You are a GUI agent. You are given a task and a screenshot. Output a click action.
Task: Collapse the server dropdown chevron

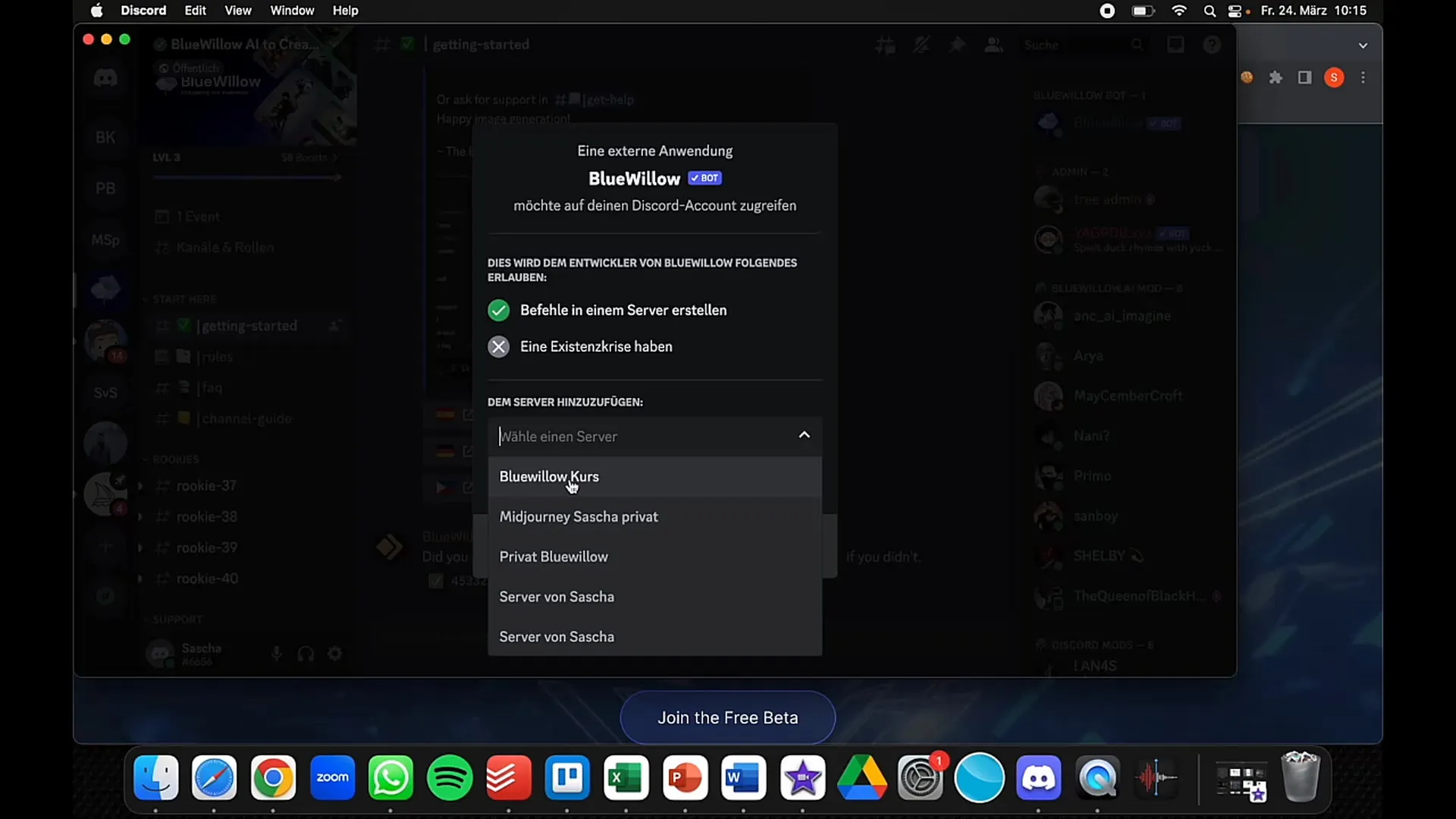coord(804,435)
